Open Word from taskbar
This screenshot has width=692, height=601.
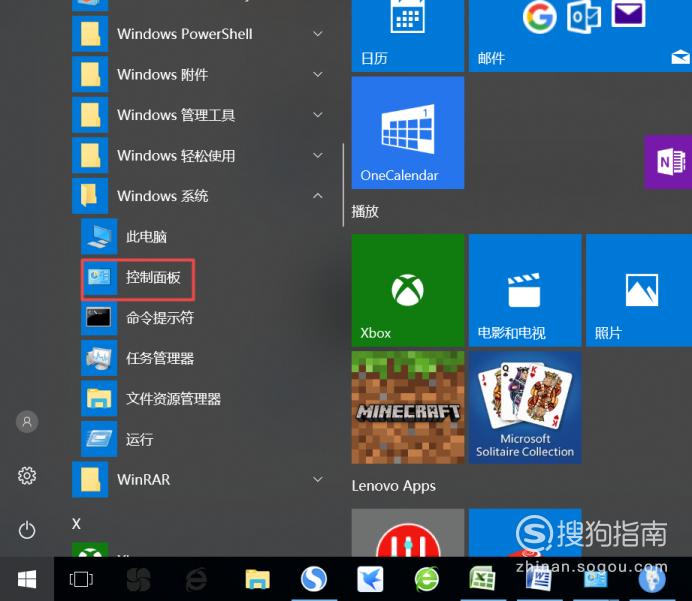(539, 578)
